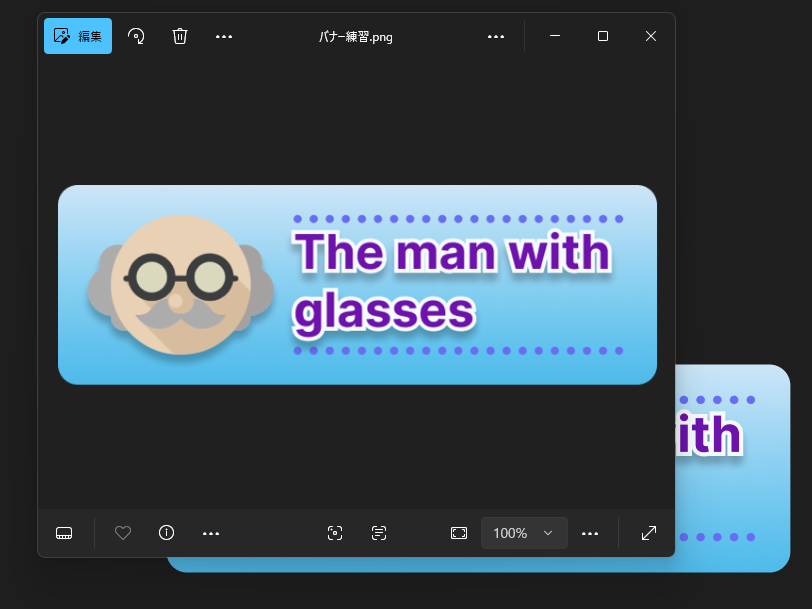Rotate the image with the rotate icon
This screenshot has height=609, width=812.
136,36
